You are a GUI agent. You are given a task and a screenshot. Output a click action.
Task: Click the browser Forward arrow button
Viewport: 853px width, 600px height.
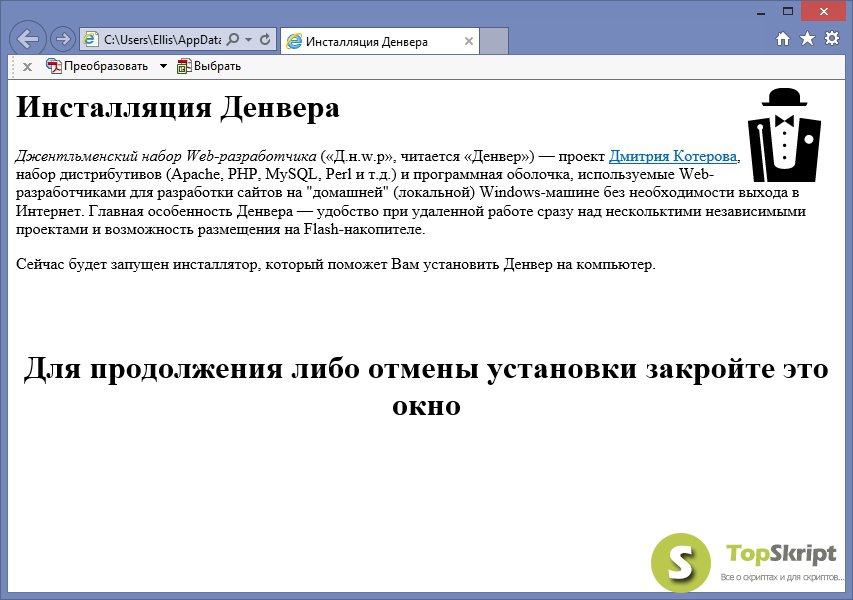(x=63, y=39)
